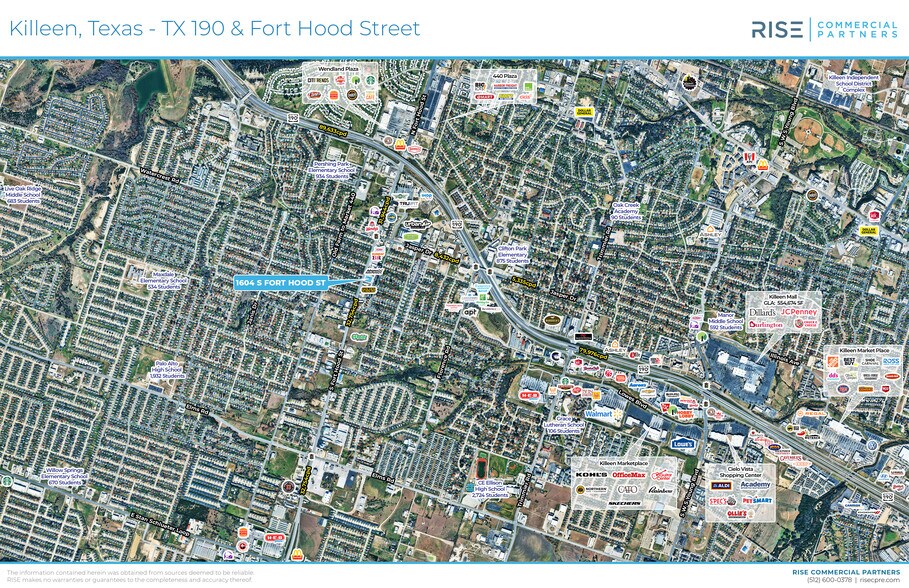Image resolution: width=909 pixels, height=588 pixels.
Task: Select the CE Ellison High School label
Action: 490,489
